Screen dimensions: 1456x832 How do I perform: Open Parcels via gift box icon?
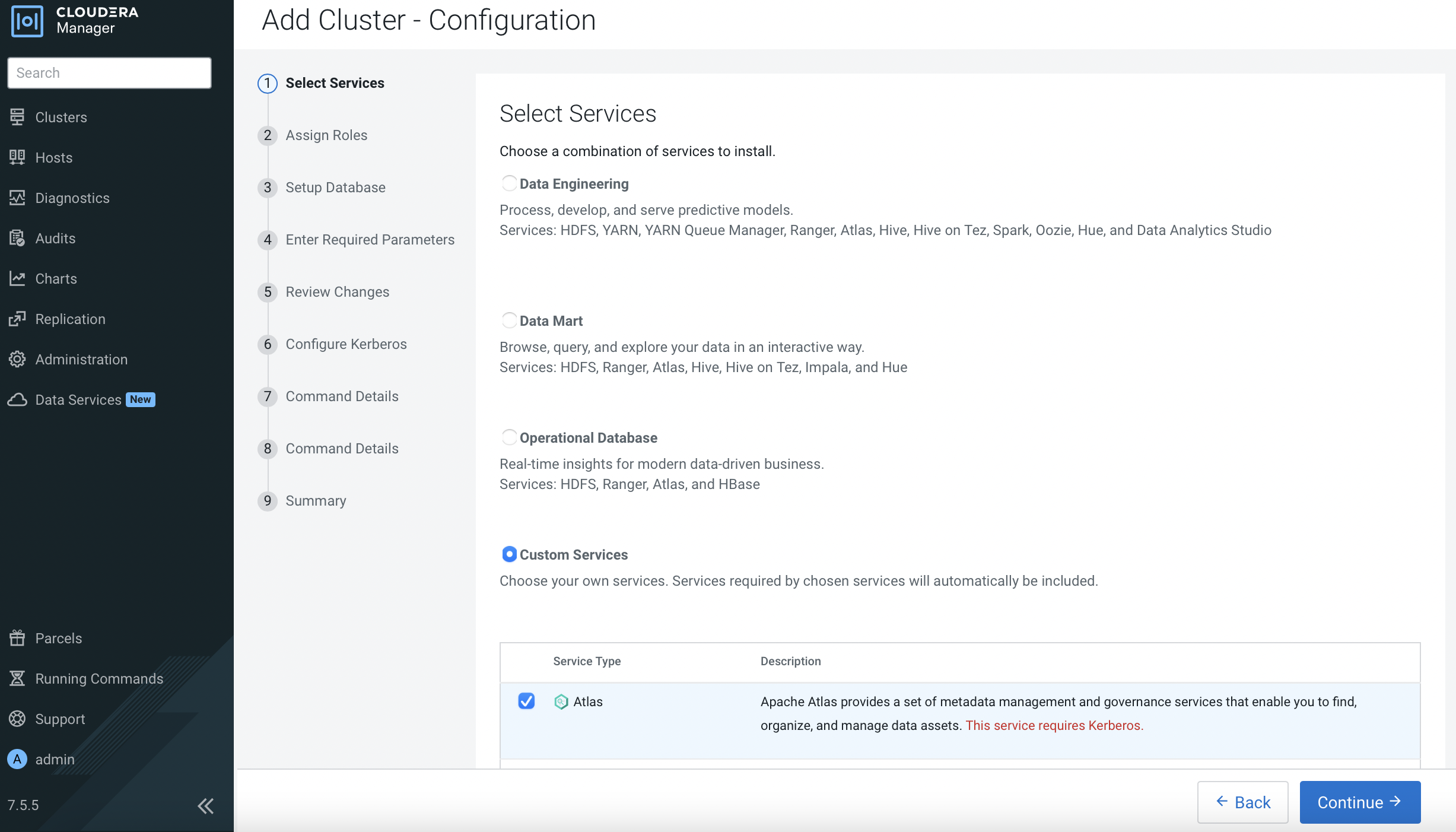pyautogui.click(x=17, y=638)
